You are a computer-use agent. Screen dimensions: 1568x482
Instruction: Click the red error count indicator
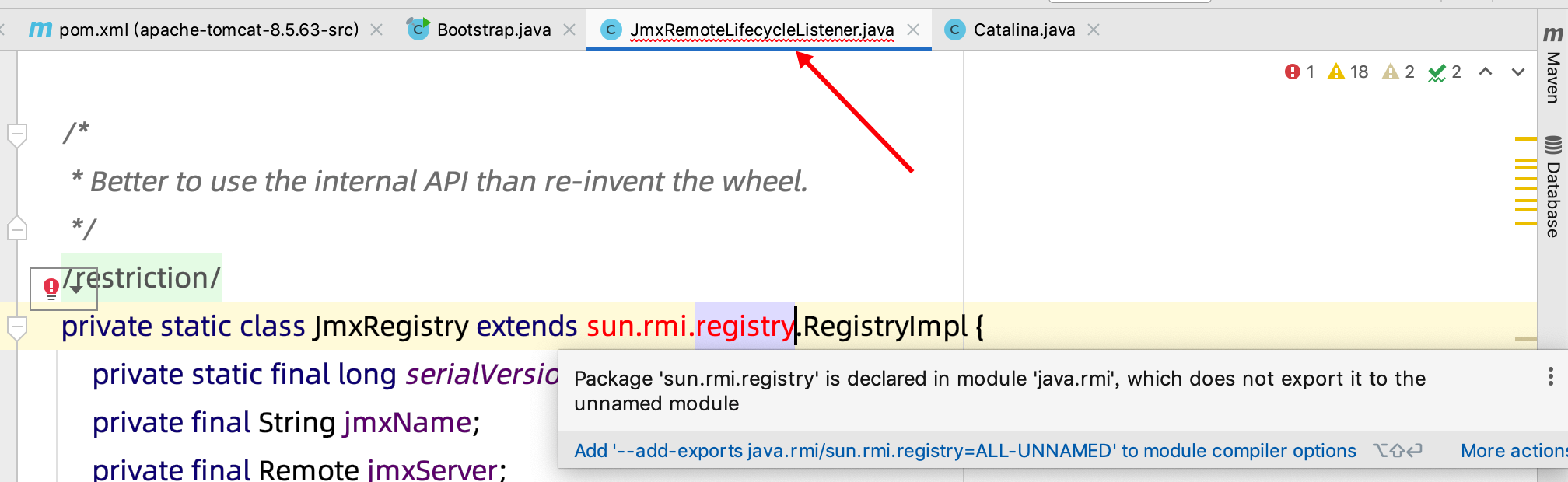point(1299,72)
